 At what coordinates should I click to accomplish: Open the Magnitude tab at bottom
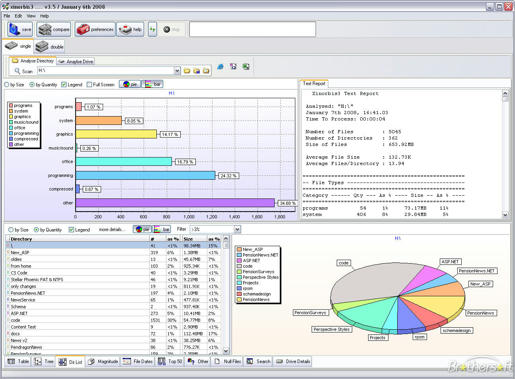click(x=103, y=361)
